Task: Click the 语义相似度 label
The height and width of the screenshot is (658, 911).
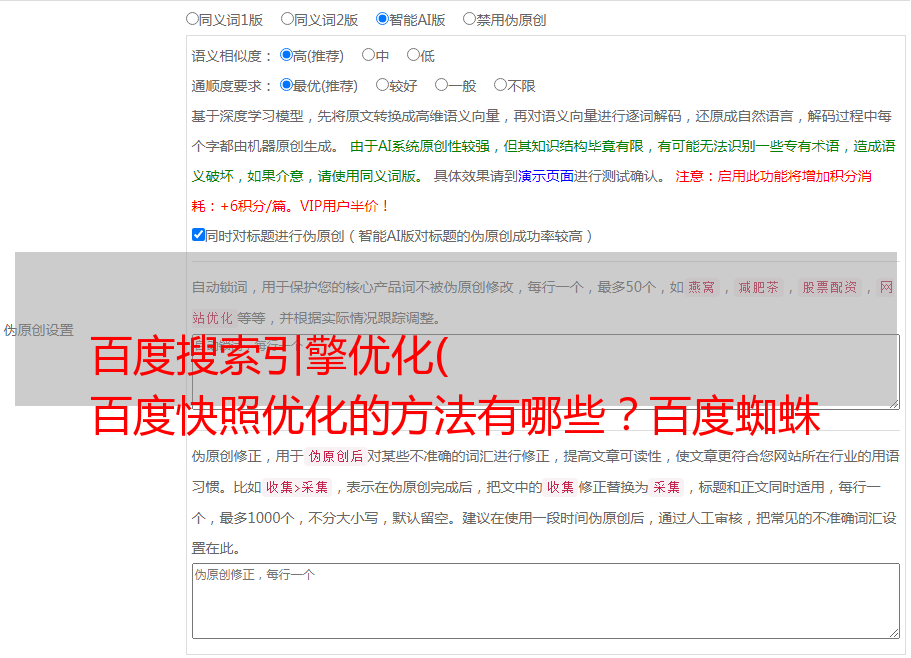Action: tap(232, 56)
